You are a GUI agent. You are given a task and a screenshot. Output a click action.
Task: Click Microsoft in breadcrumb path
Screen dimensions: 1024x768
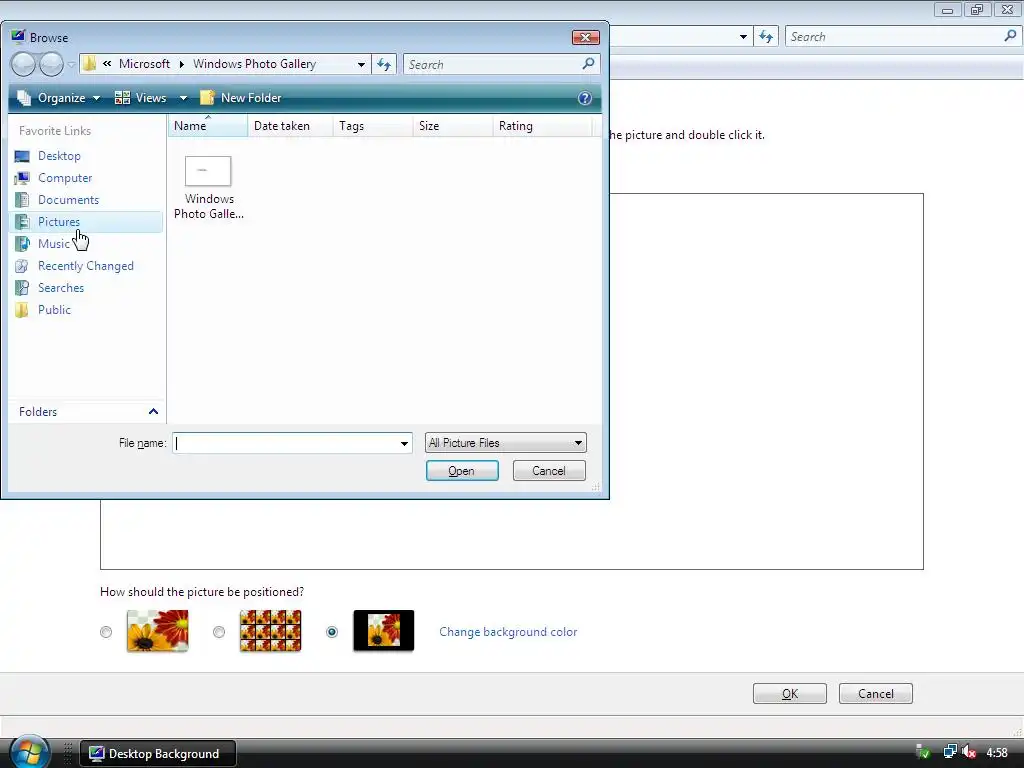tap(144, 64)
